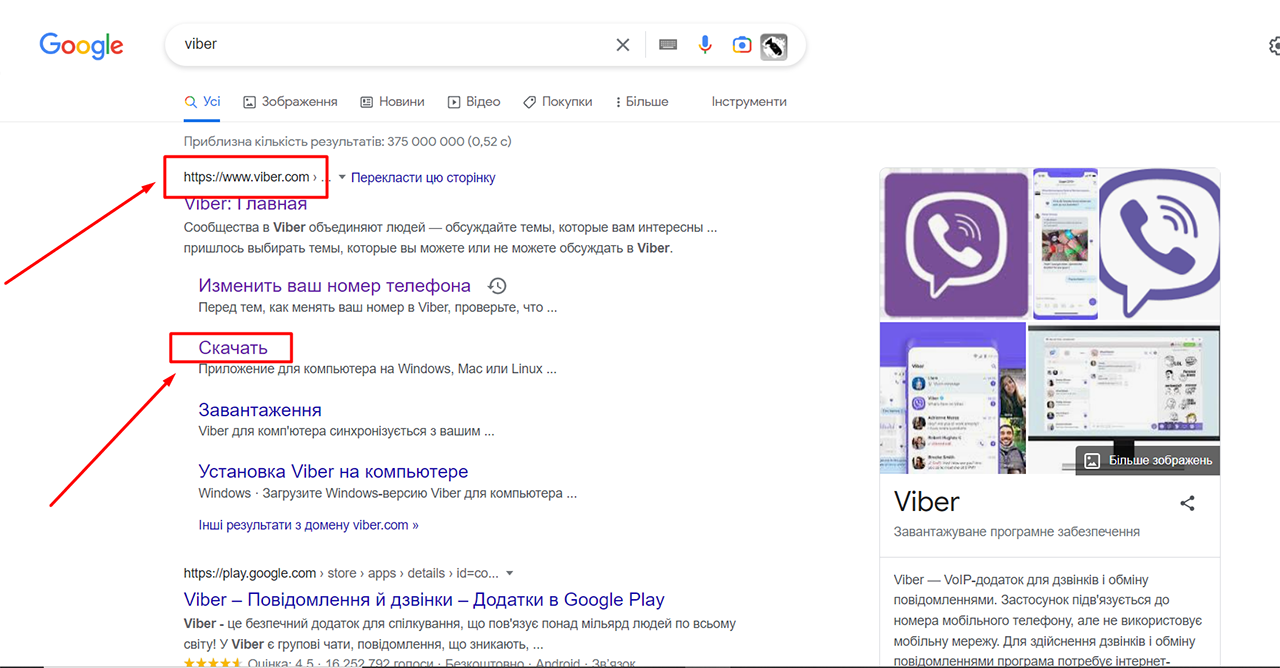Click the Завантажуване програмне забезпечення subtitle
Screen dimensions: 1280x668
(1017, 532)
